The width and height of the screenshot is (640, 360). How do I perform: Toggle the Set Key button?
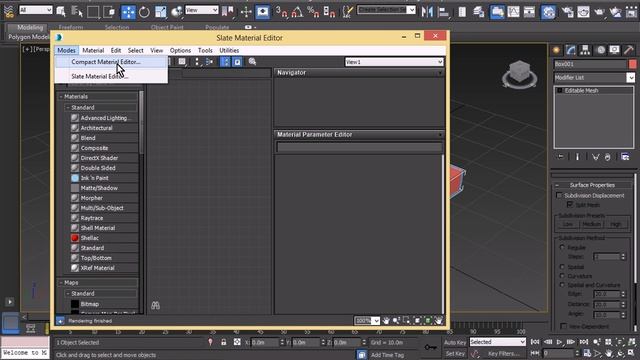455,353
